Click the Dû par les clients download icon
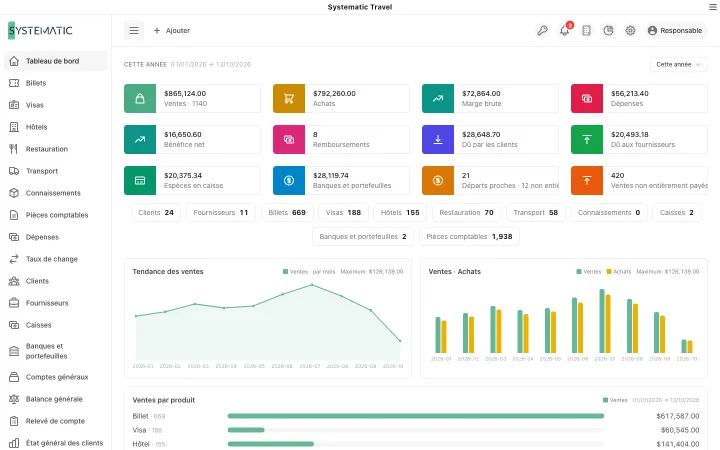Screen dimensions: 720x450 (x=438, y=139)
